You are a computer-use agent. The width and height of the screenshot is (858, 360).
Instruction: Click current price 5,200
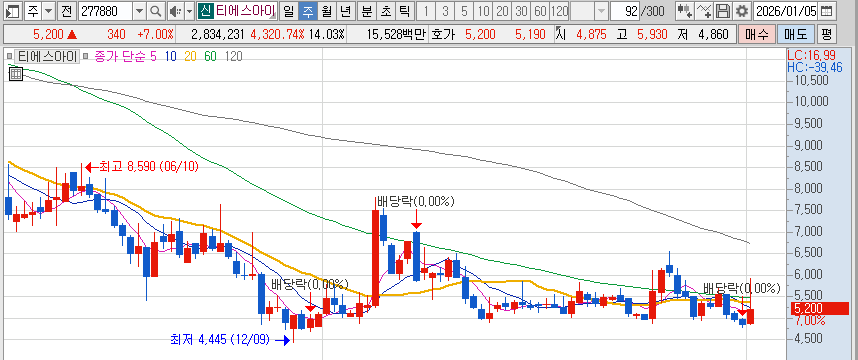click(48, 35)
